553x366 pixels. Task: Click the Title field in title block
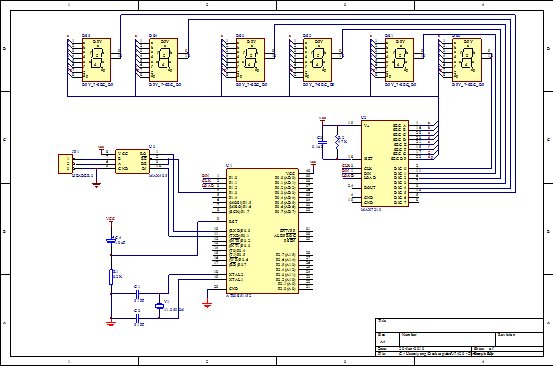click(x=459, y=325)
